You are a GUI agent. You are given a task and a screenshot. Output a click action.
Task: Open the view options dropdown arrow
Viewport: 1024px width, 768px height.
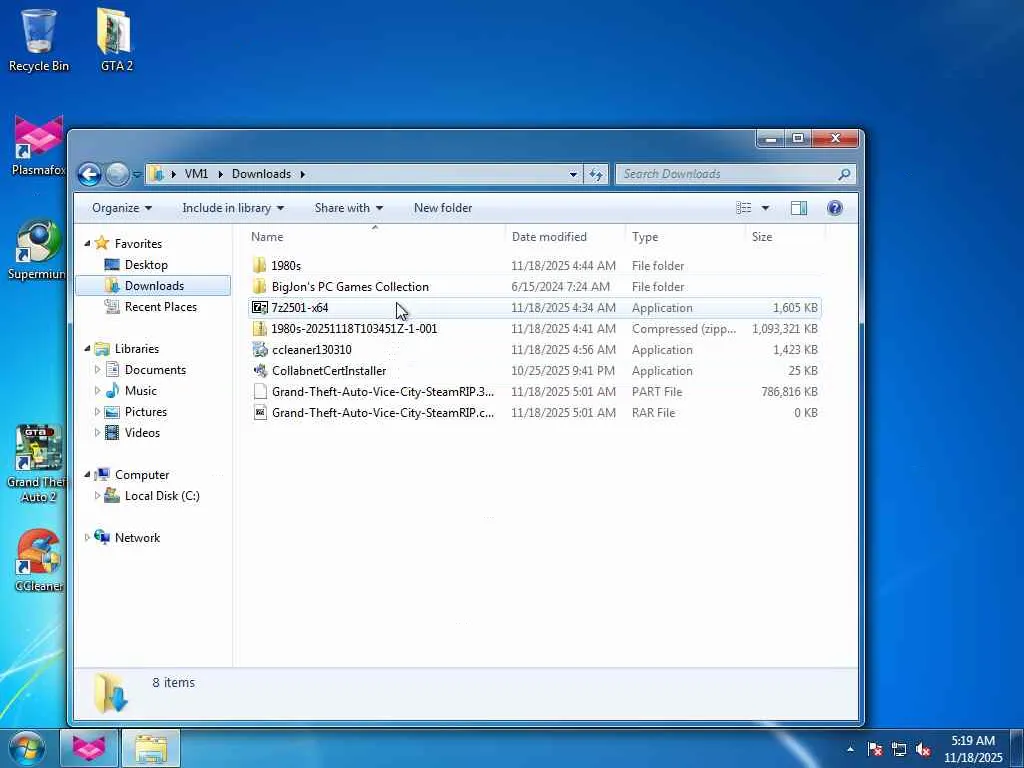tap(765, 208)
